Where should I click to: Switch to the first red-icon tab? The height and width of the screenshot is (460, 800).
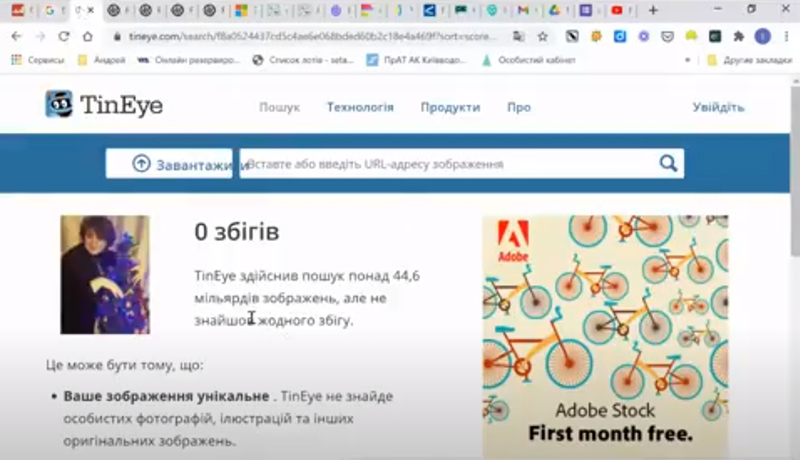click(x=18, y=10)
